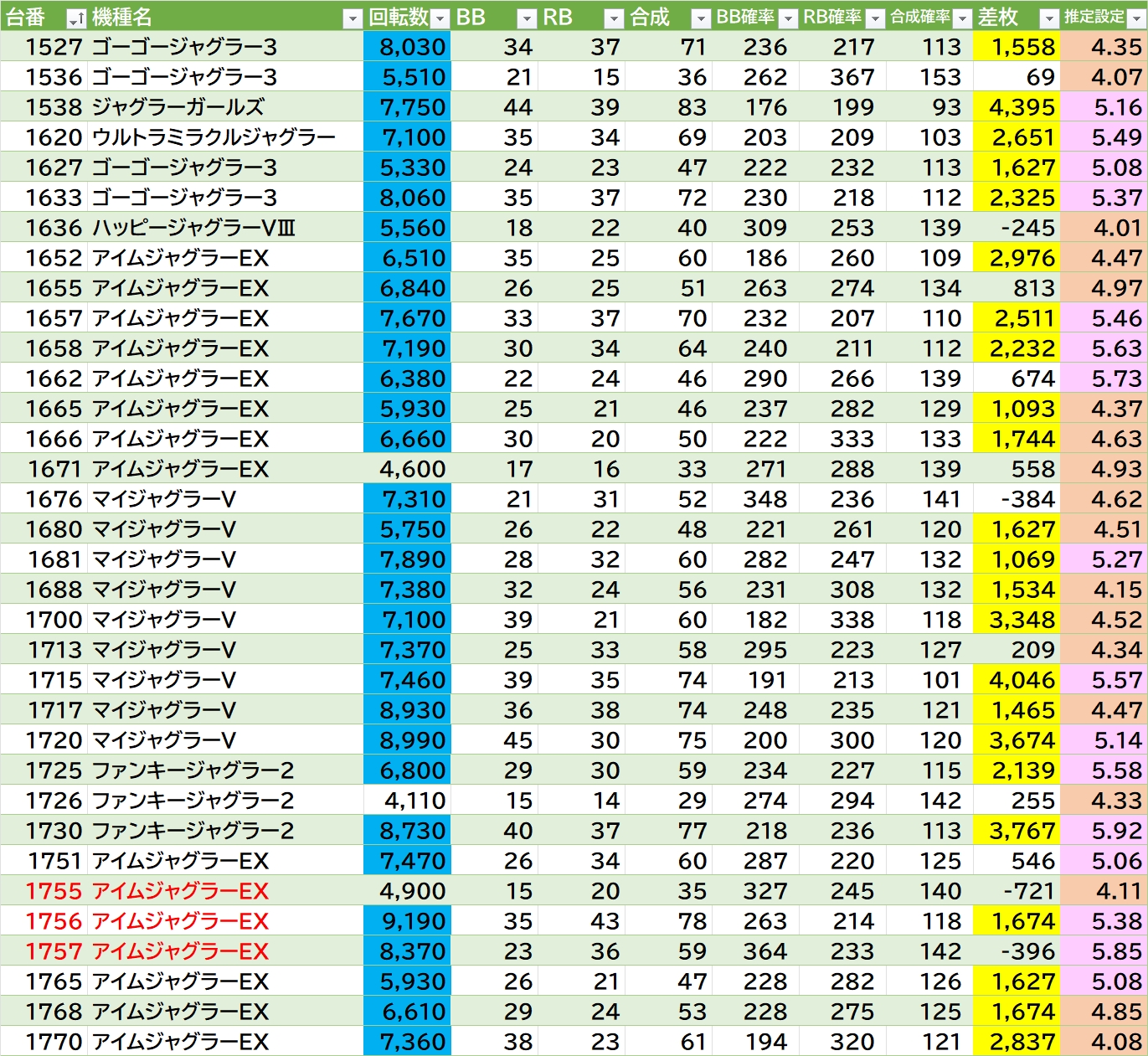The image size is (1148, 1056).
Task: Select the 4,600 spin count cell
Action: coord(407,469)
